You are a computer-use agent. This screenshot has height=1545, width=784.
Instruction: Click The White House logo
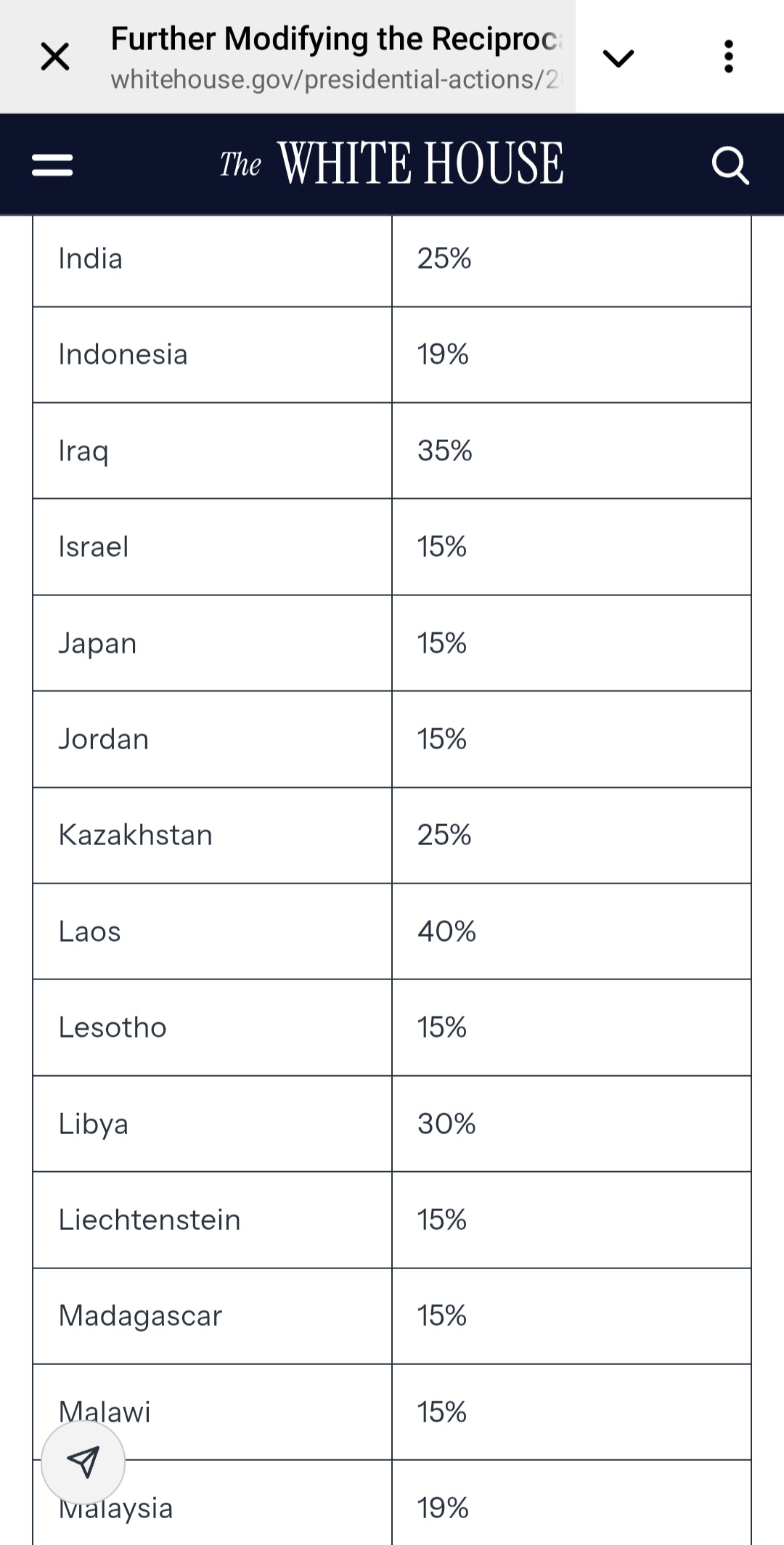pyautogui.click(x=392, y=163)
